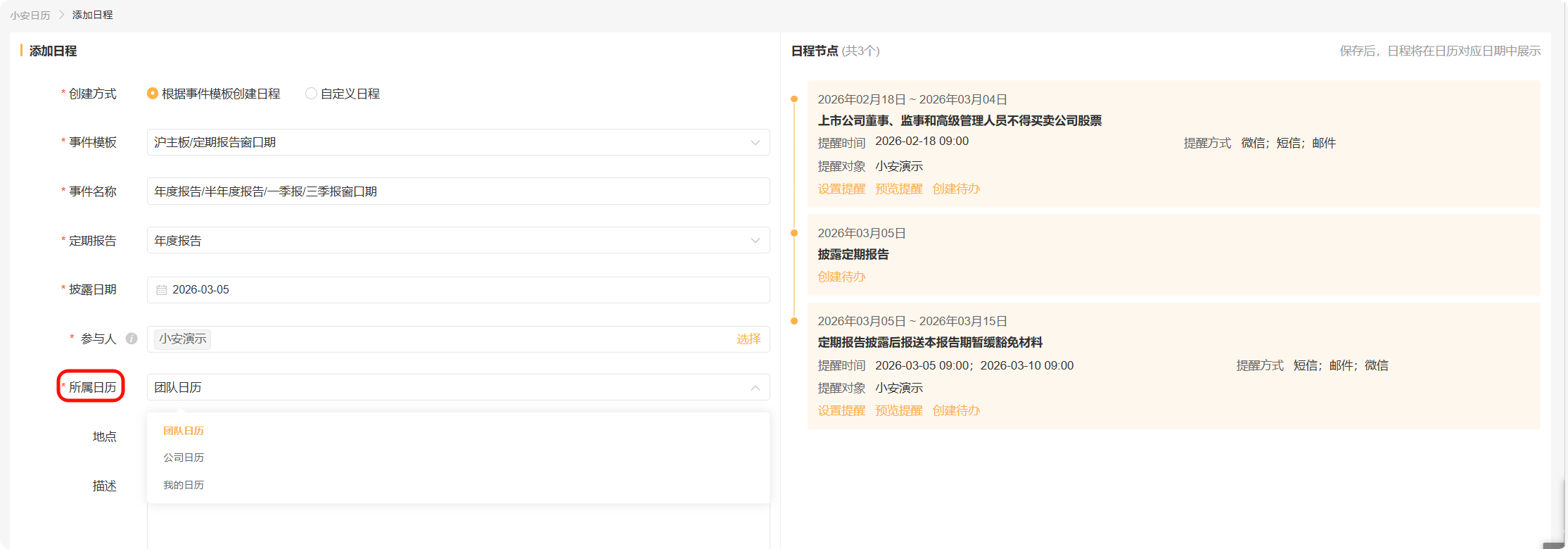
Task: Click 设置提醒 under 暂缓豁免材料 node
Action: pos(841,410)
